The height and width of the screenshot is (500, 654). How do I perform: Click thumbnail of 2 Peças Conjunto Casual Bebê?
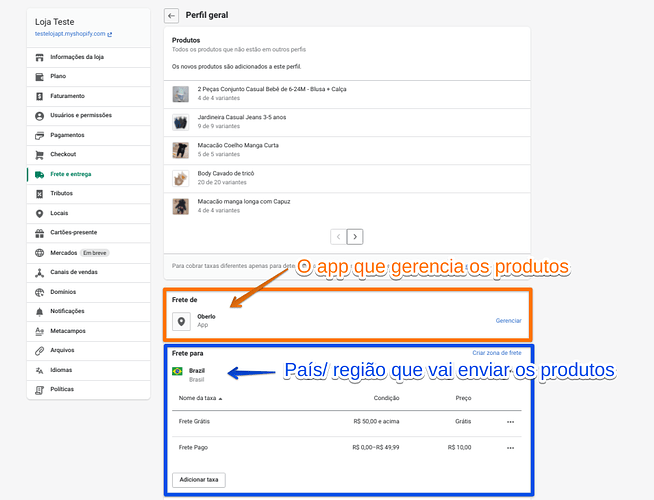tap(181, 94)
